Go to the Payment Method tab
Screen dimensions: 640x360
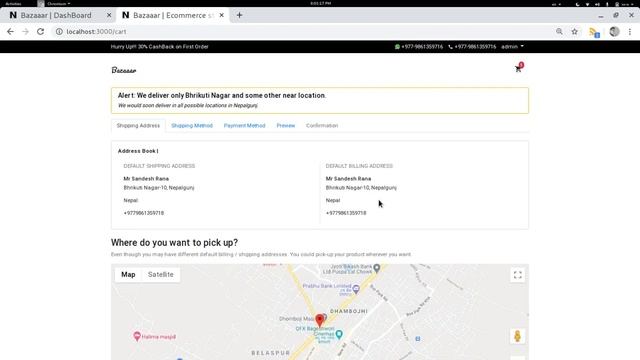(244, 126)
